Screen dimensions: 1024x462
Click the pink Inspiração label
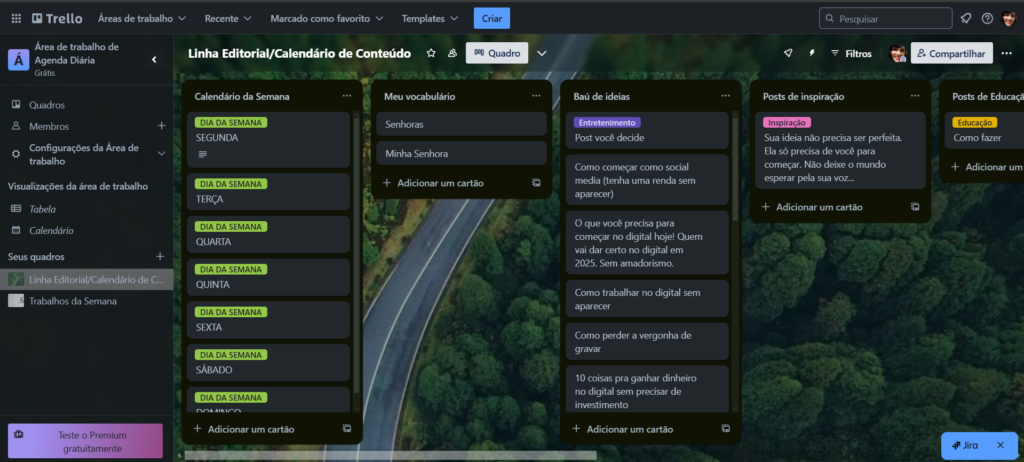point(787,122)
